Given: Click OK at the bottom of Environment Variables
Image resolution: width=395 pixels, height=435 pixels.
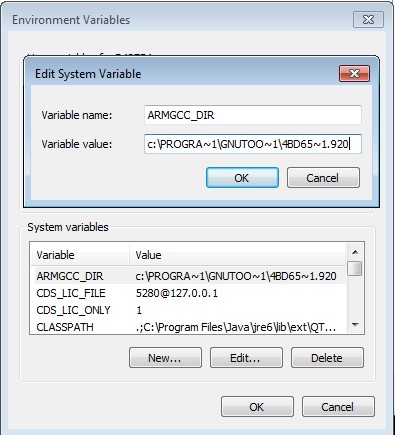Looking at the screenshot, I should pos(257,406).
